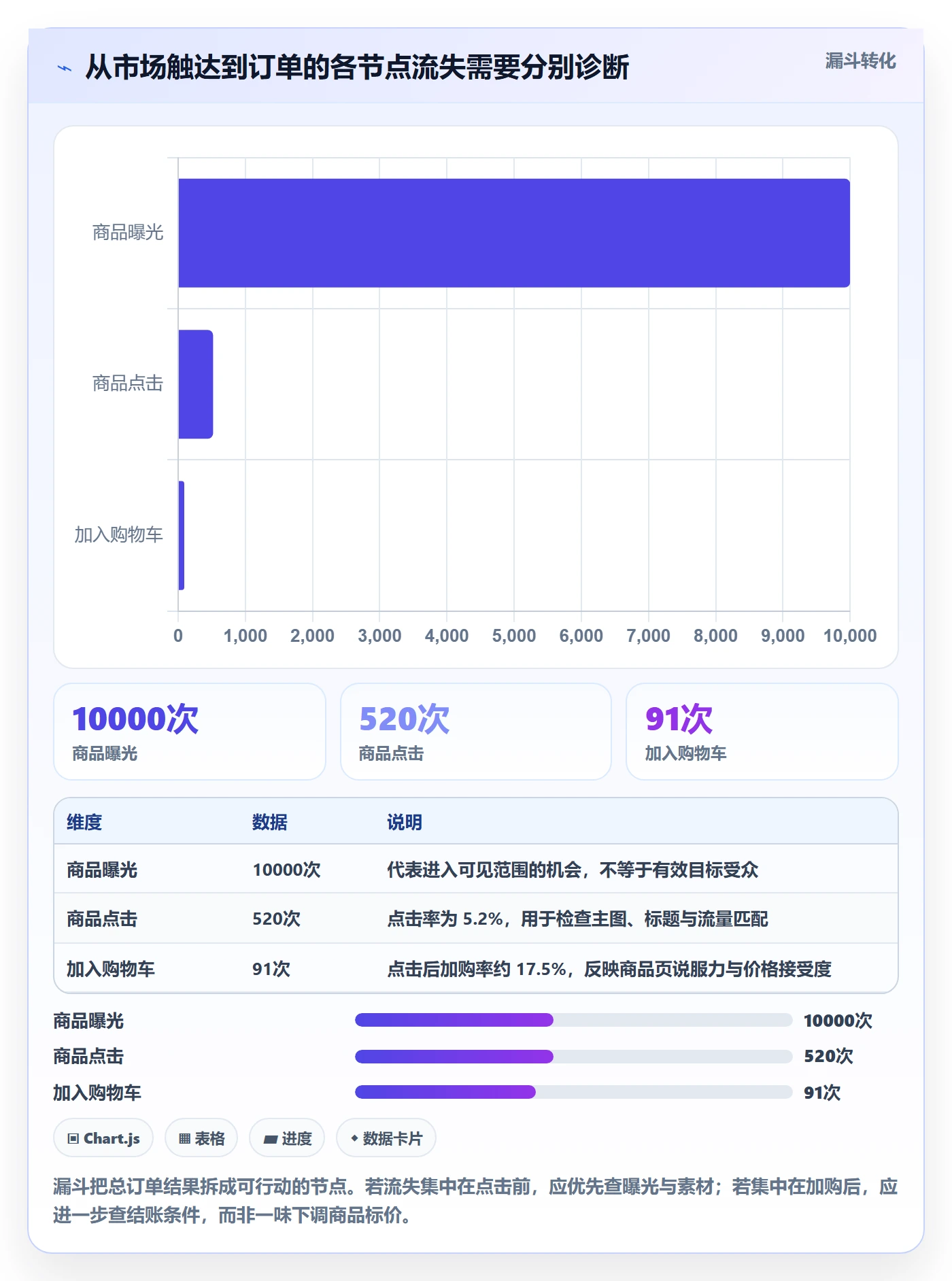Click the 91次 value beside the progress bar
Image resolution: width=952 pixels, height=1281 pixels.
coord(822,1093)
